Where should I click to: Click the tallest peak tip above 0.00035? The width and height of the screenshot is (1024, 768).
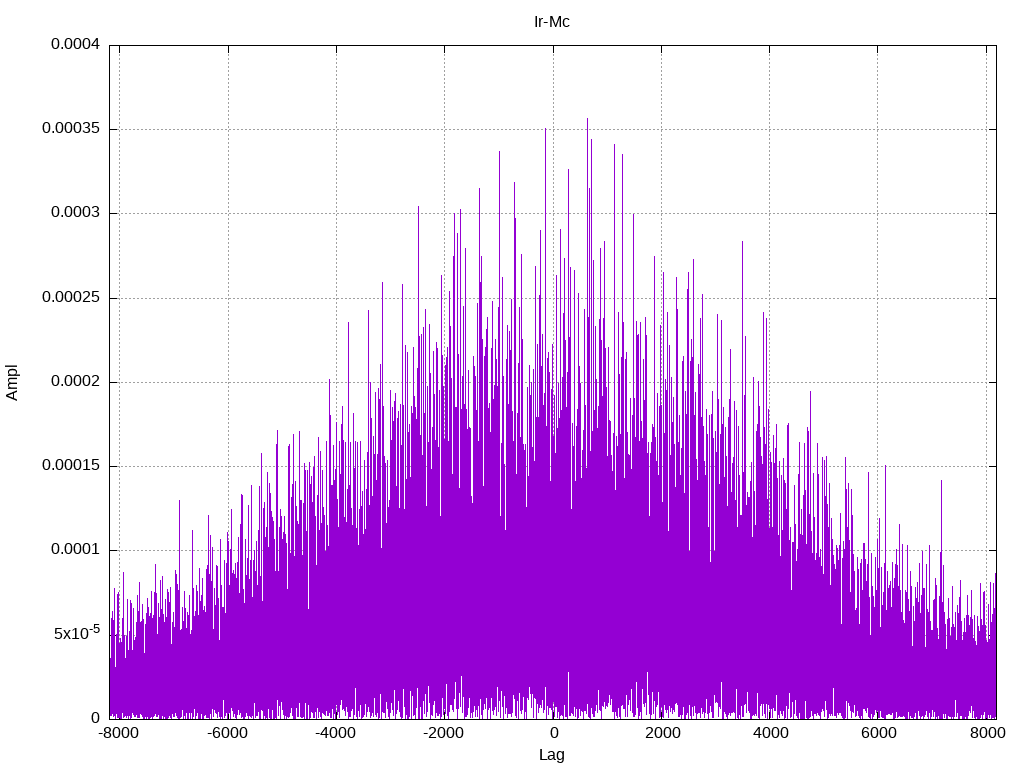[587, 119]
